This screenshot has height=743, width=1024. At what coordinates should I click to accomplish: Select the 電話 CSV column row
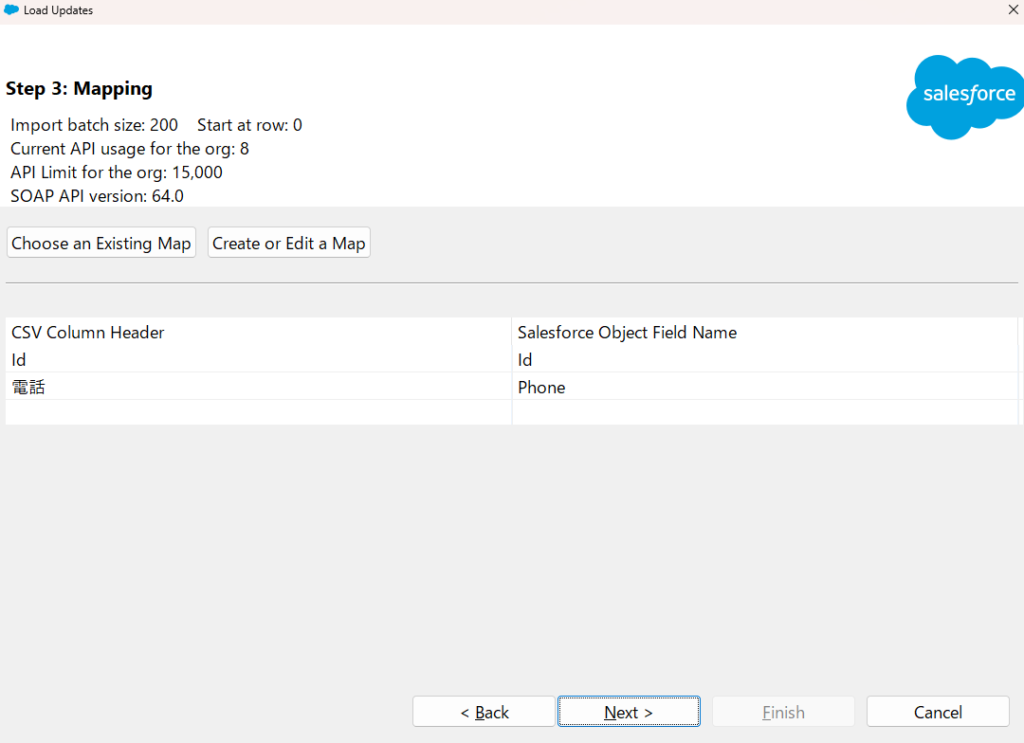click(x=28, y=387)
